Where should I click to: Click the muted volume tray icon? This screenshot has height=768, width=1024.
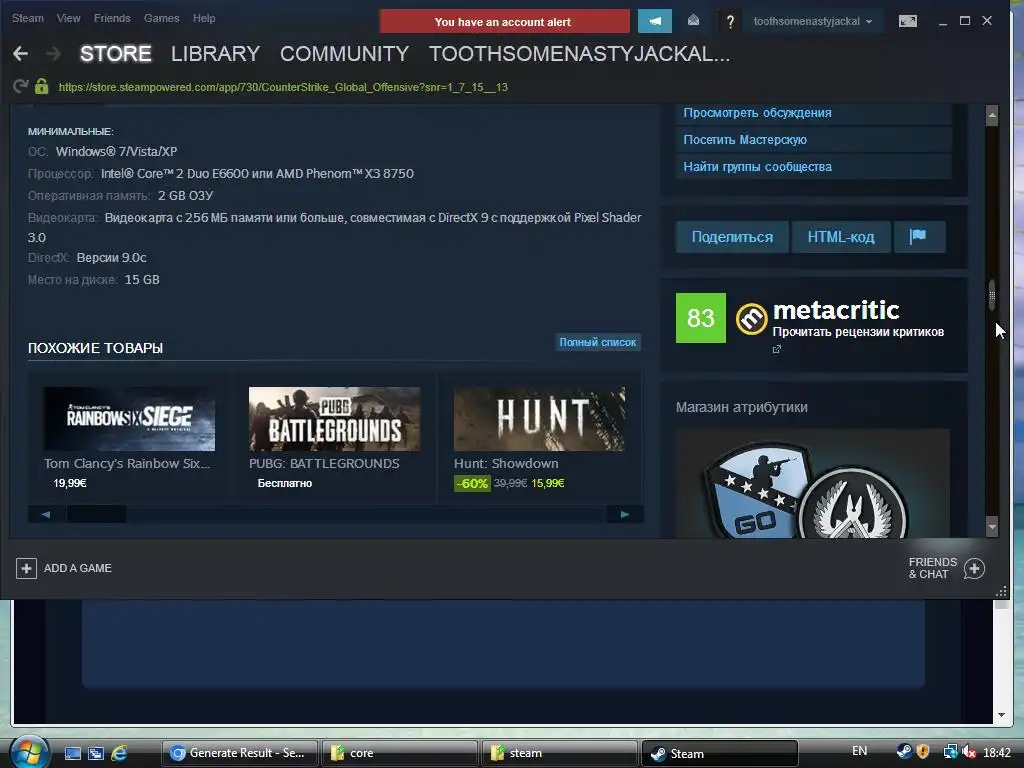(968, 752)
